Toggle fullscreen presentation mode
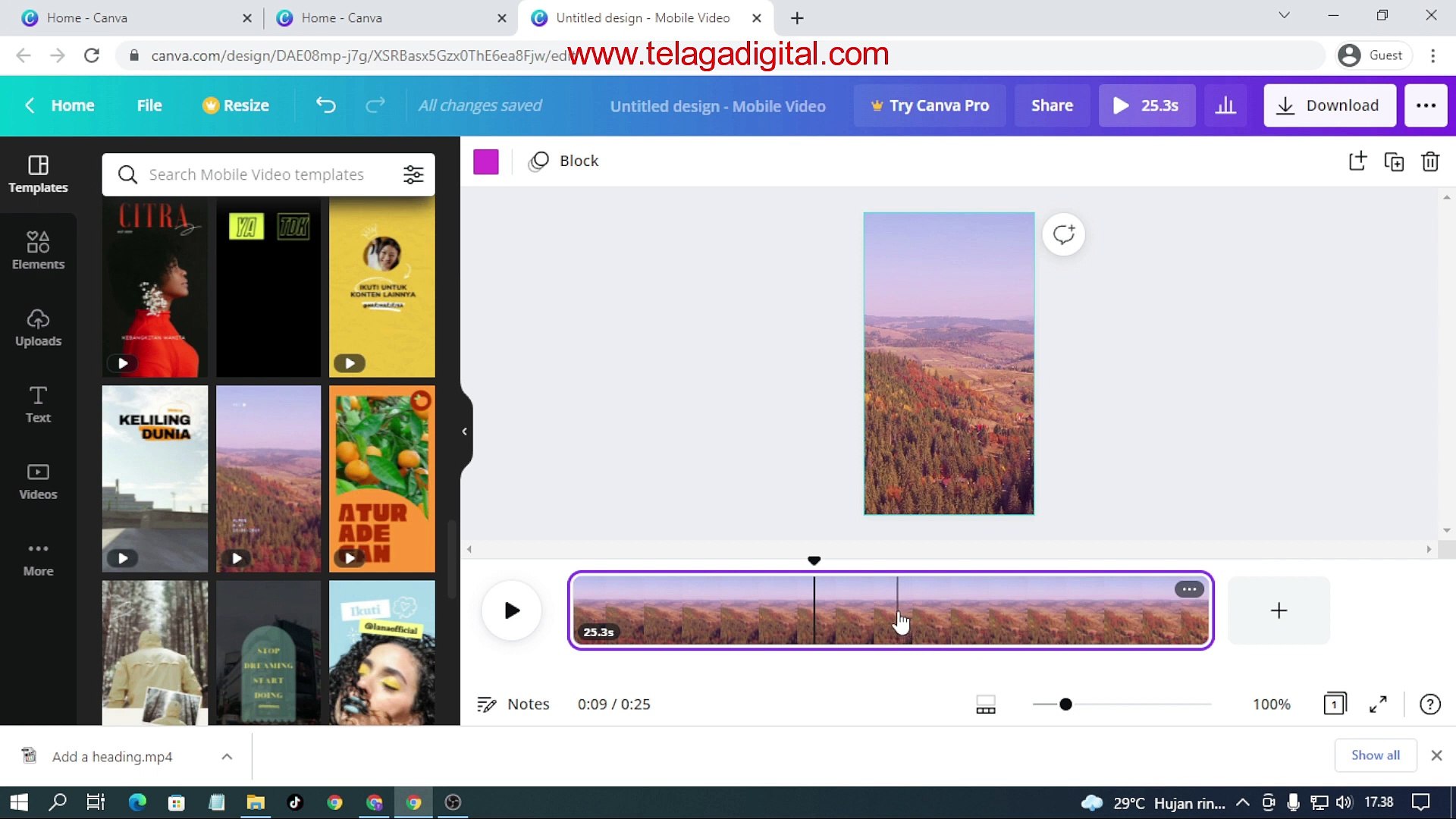This screenshot has height=819, width=1456. [x=1379, y=704]
